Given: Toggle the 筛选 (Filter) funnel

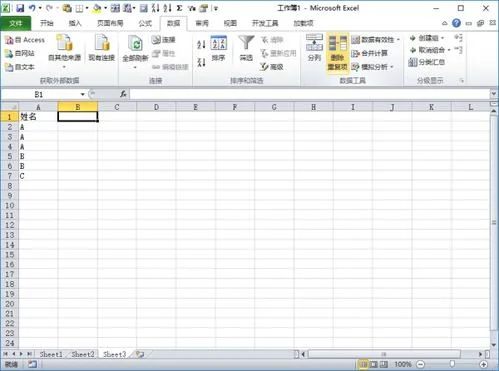Looking at the screenshot, I should pos(246,49).
